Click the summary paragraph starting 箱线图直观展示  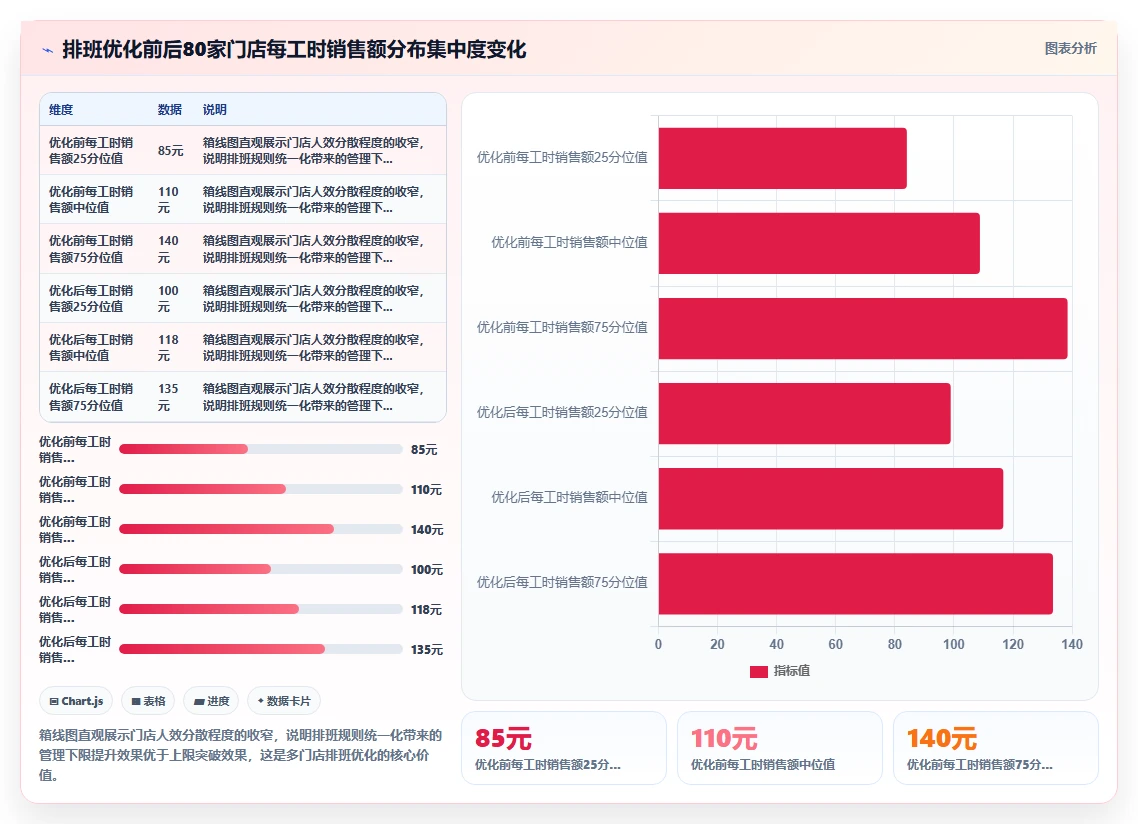241,755
